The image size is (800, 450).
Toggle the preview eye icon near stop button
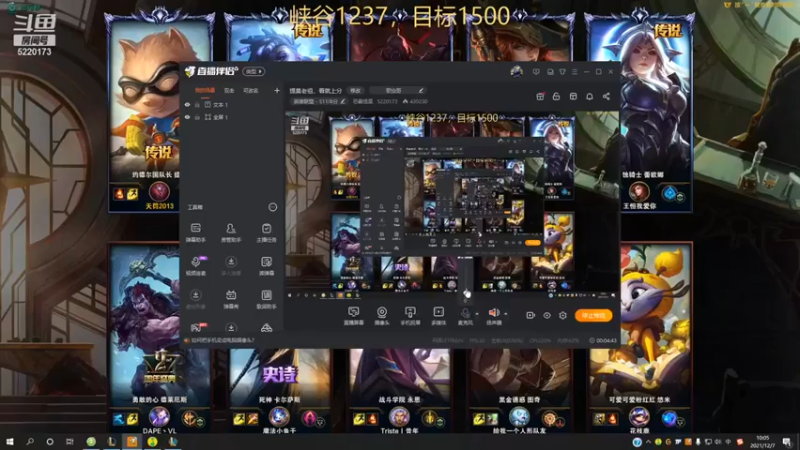pyautogui.click(x=546, y=315)
